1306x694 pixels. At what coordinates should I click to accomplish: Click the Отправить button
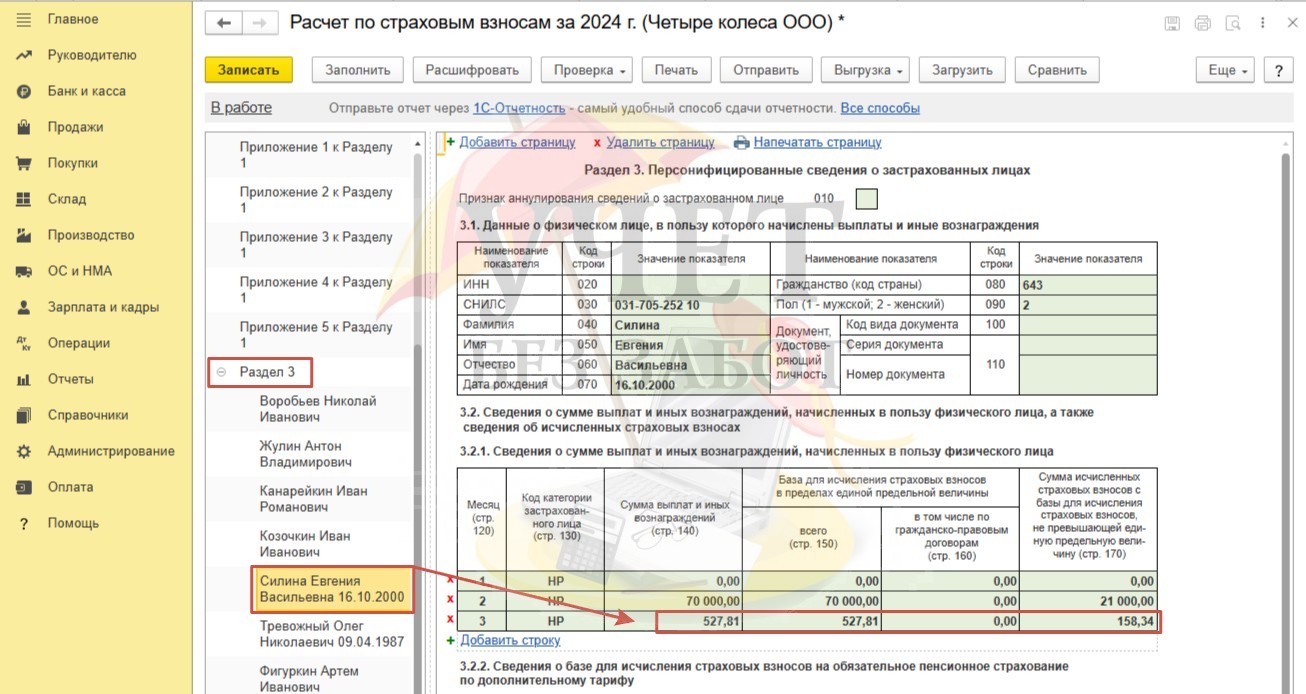click(766, 70)
